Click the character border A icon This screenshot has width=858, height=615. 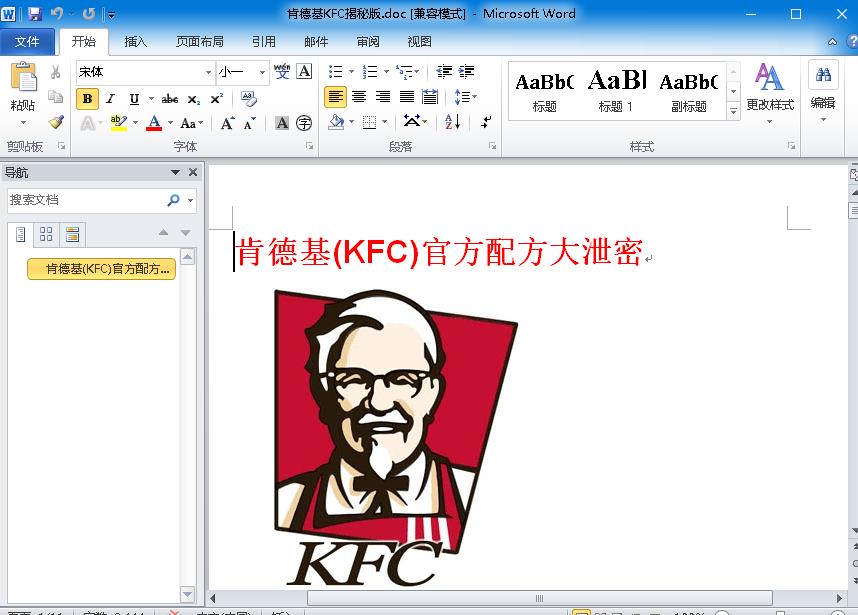[304, 71]
